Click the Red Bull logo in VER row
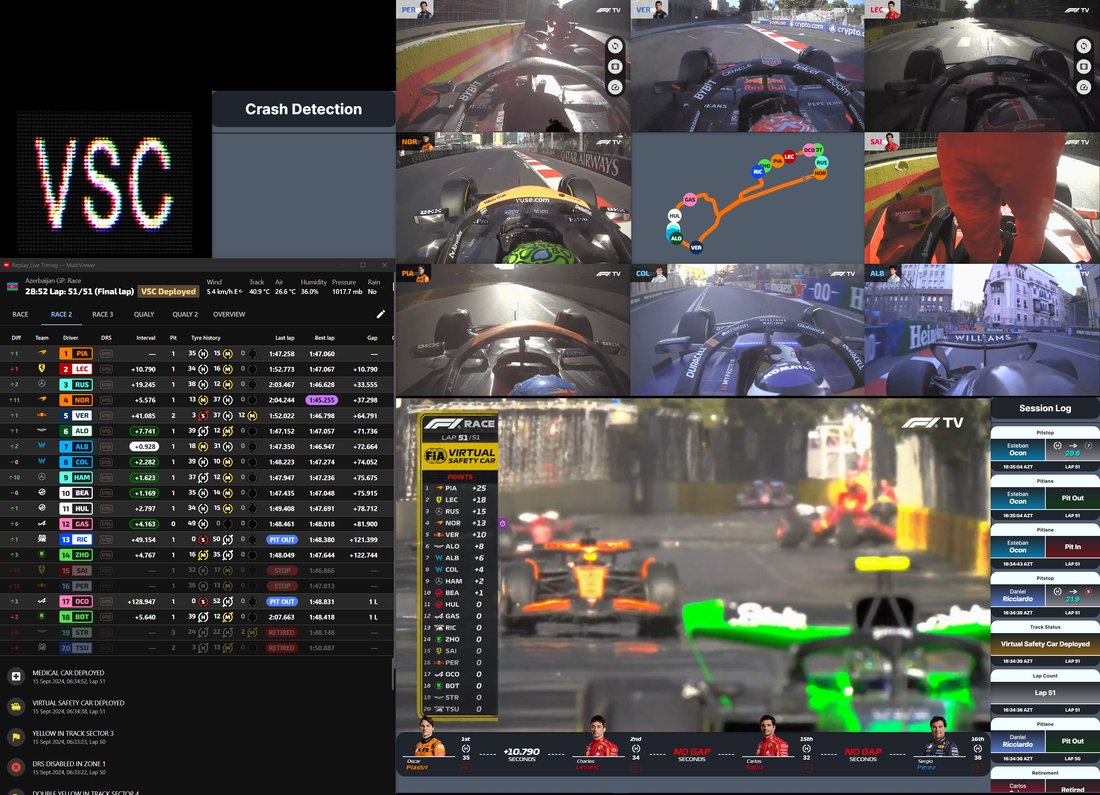 point(42,415)
